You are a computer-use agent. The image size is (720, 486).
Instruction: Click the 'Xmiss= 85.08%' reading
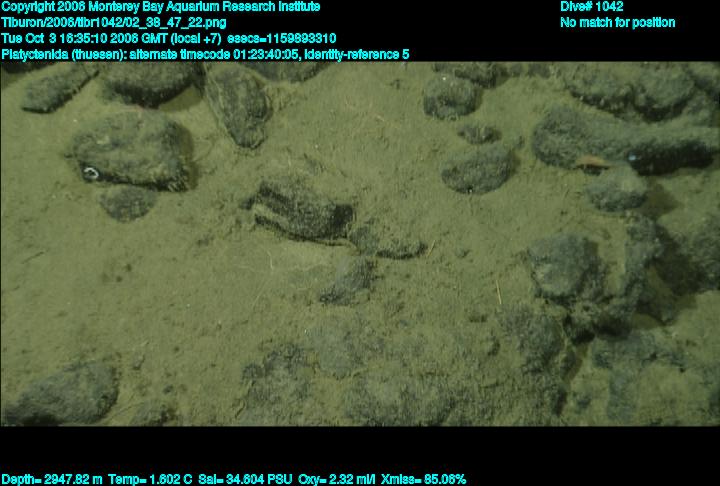tap(423, 480)
